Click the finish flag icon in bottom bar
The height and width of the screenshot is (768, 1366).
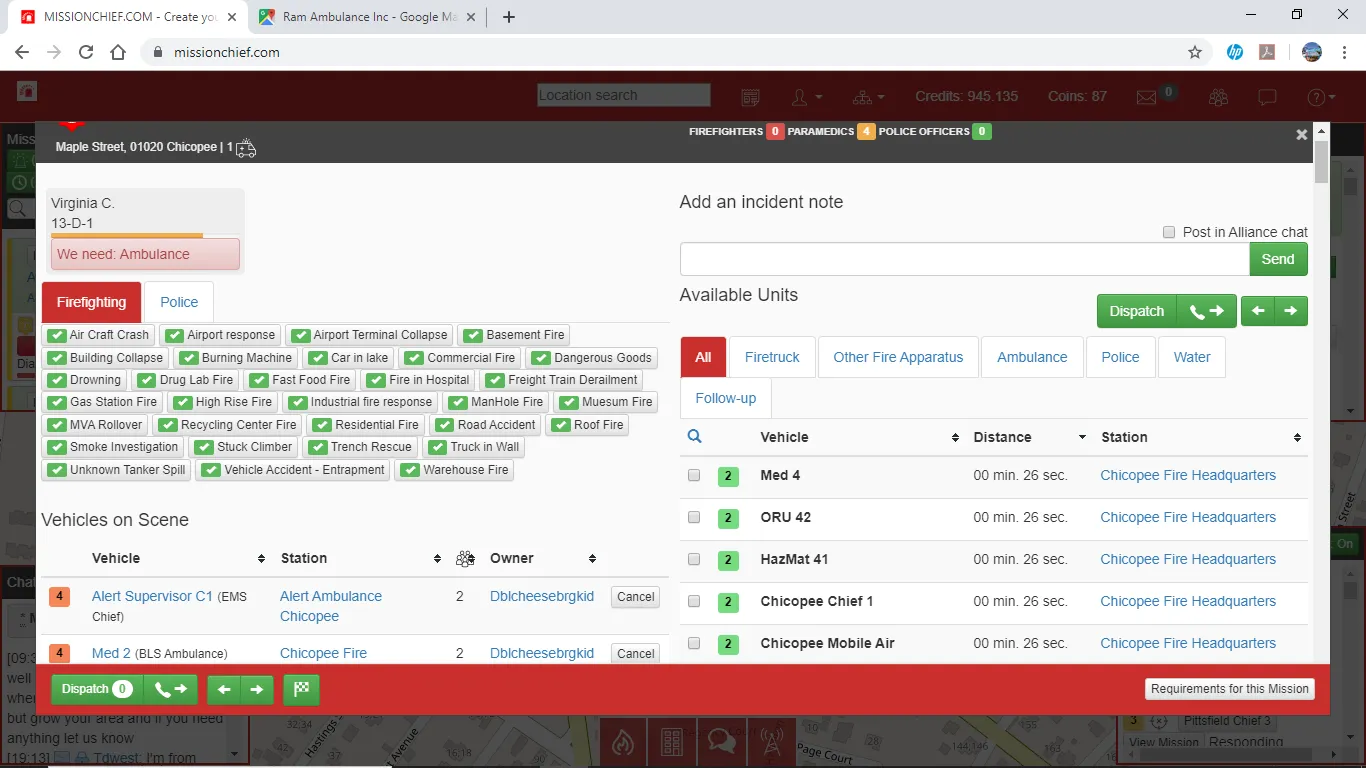click(301, 689)
